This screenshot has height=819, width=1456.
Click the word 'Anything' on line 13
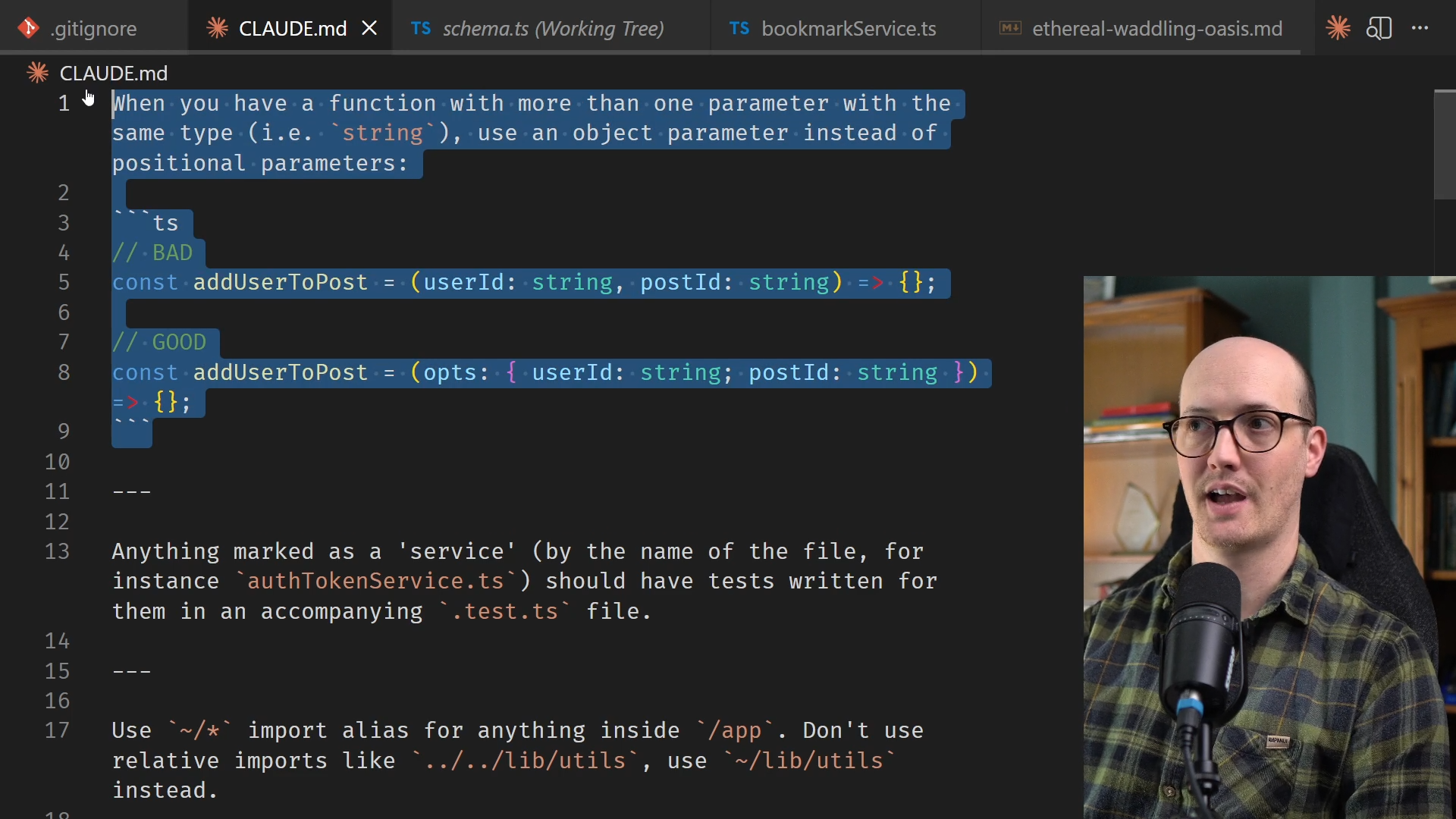coord(166,551)
